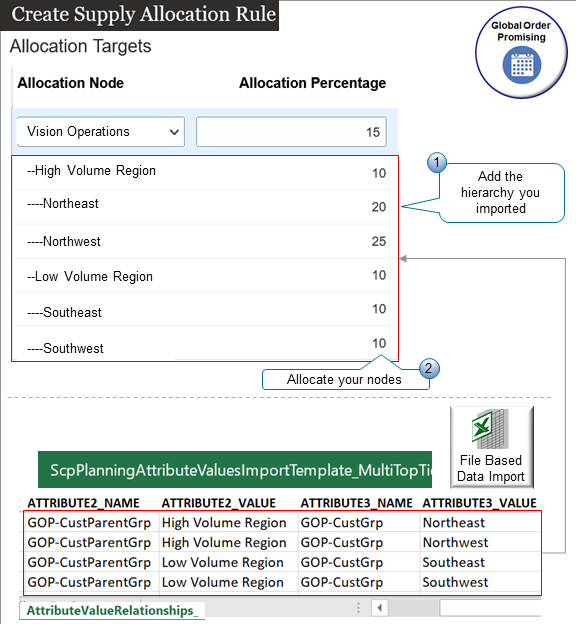Select the Southeast cell in ATTRIBUTE3_VALUE
The width and height of the screenshot is (576, 624).
point(480,562)
